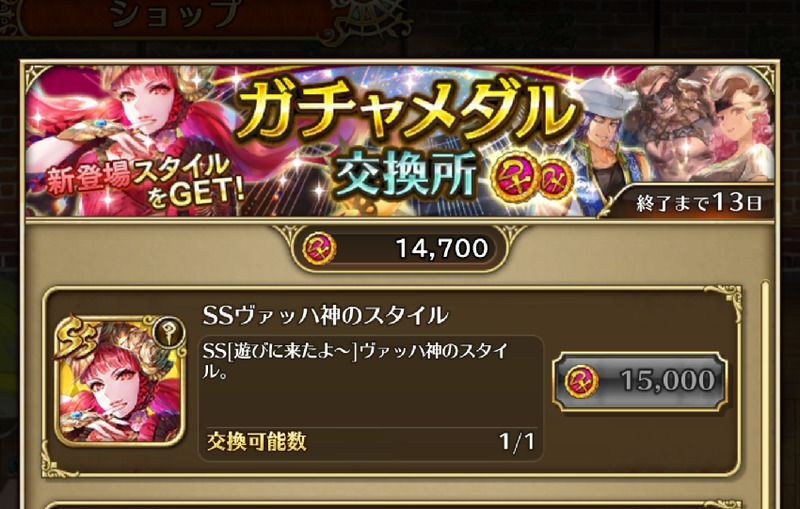The image size is (800, 509).
Task: Tap the item description box text
Action: pos(355,361)
